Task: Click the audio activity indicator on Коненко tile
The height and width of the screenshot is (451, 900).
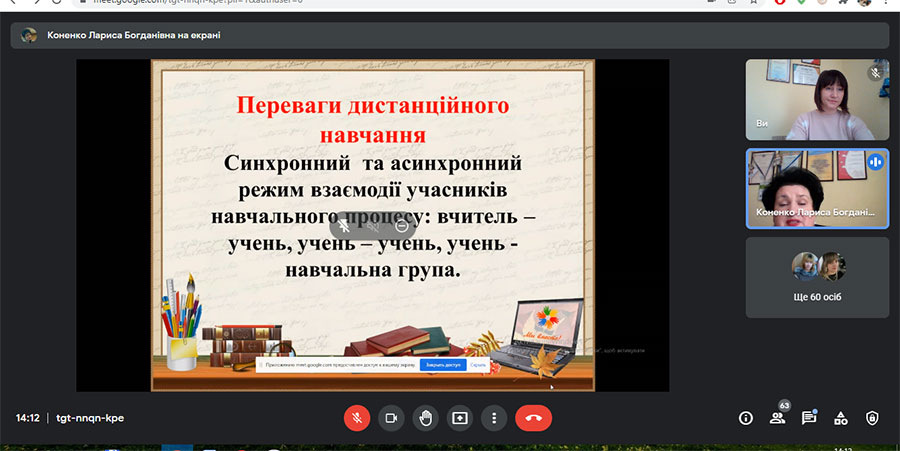Action: (x=875, y=162)
